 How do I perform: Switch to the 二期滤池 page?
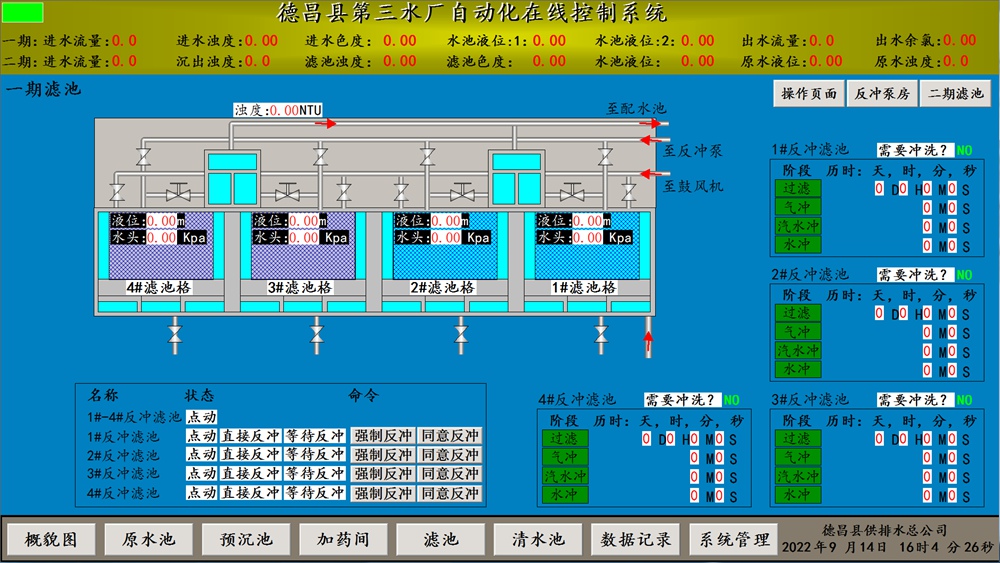[955, 93]
